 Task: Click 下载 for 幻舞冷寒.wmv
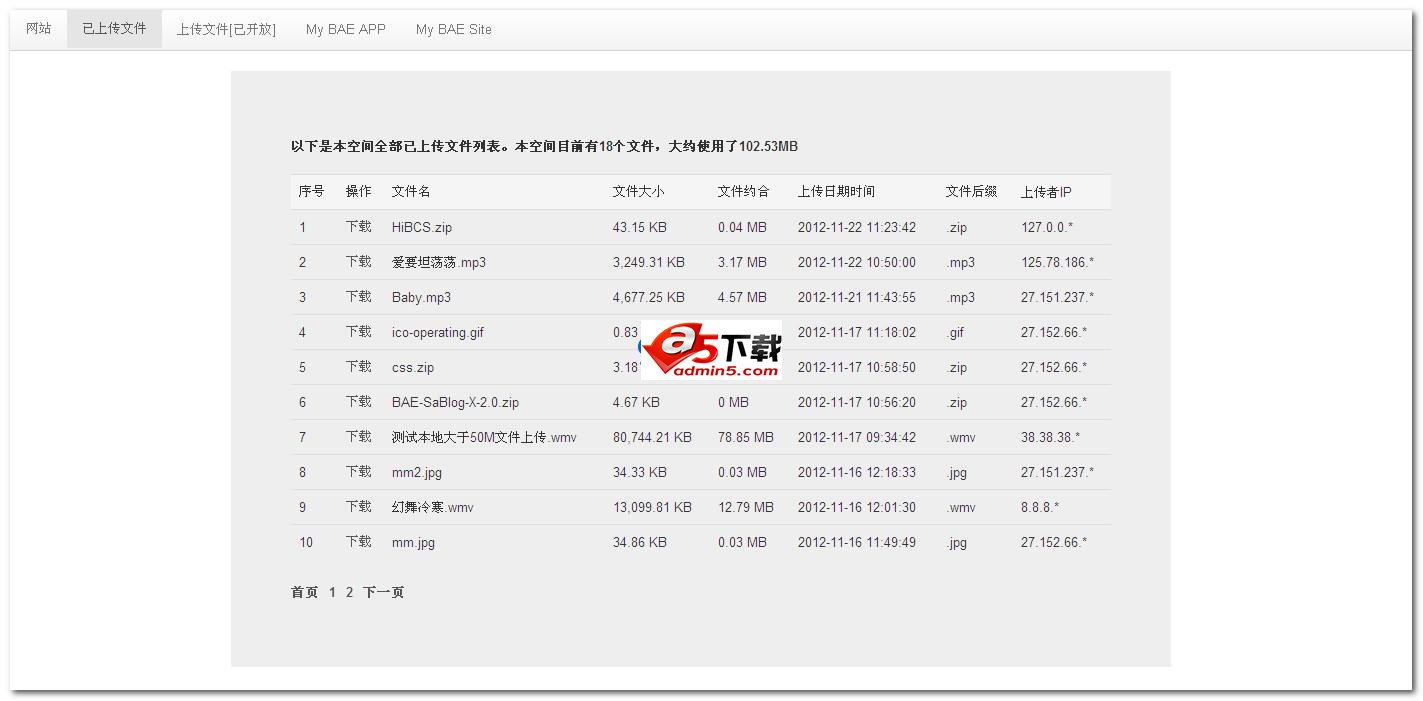(x=358, y=507)
